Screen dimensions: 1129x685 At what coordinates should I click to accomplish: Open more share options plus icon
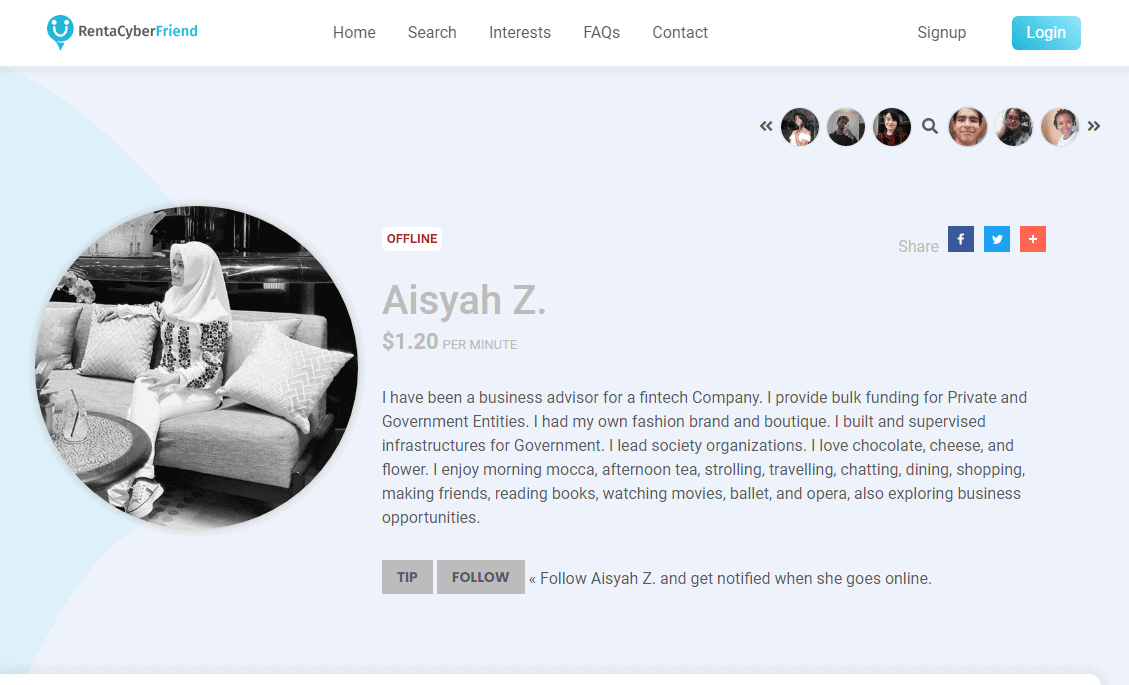point(1033,239)
